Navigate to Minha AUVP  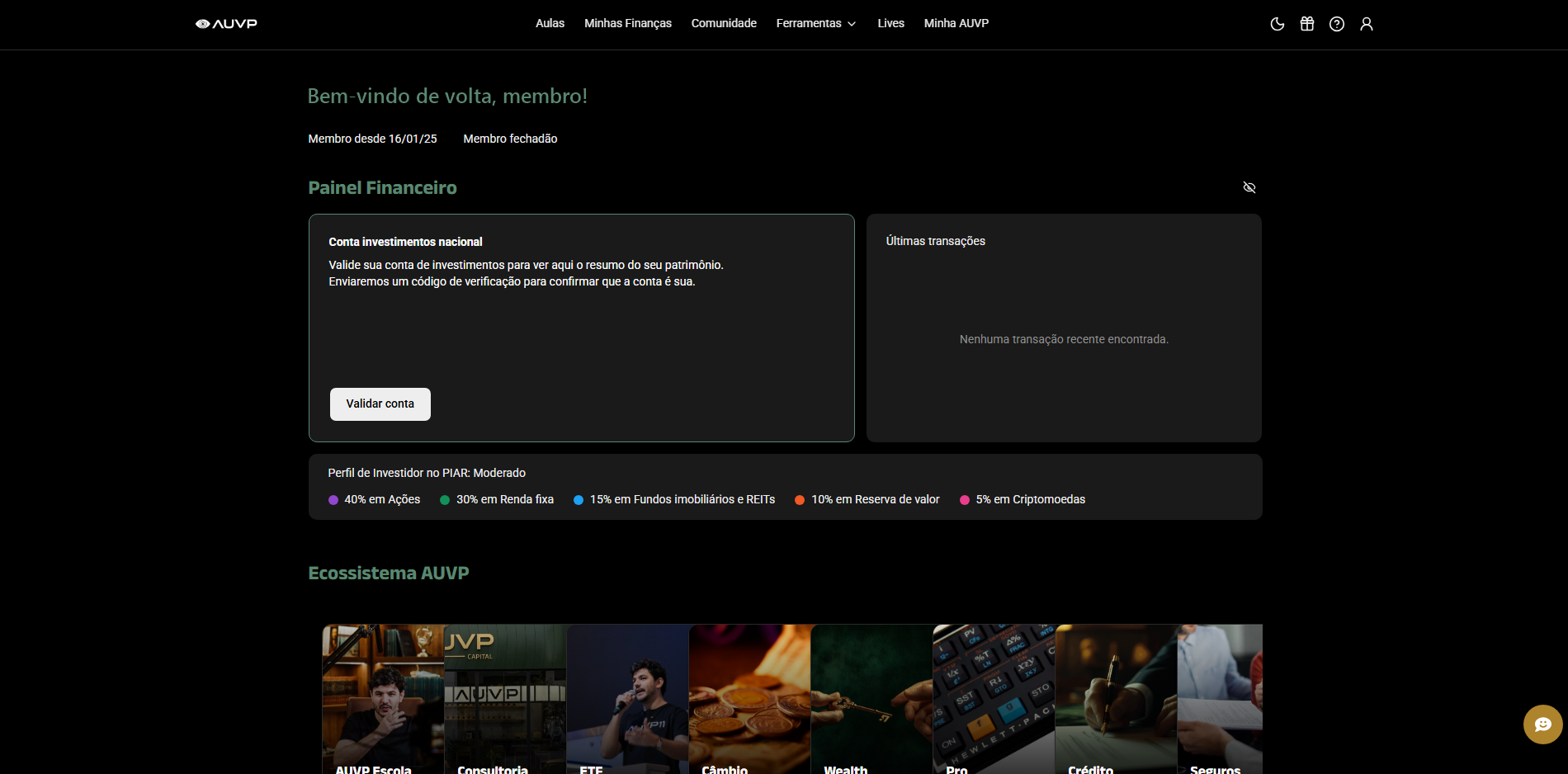pyautogui.click(x=956, y=23)
